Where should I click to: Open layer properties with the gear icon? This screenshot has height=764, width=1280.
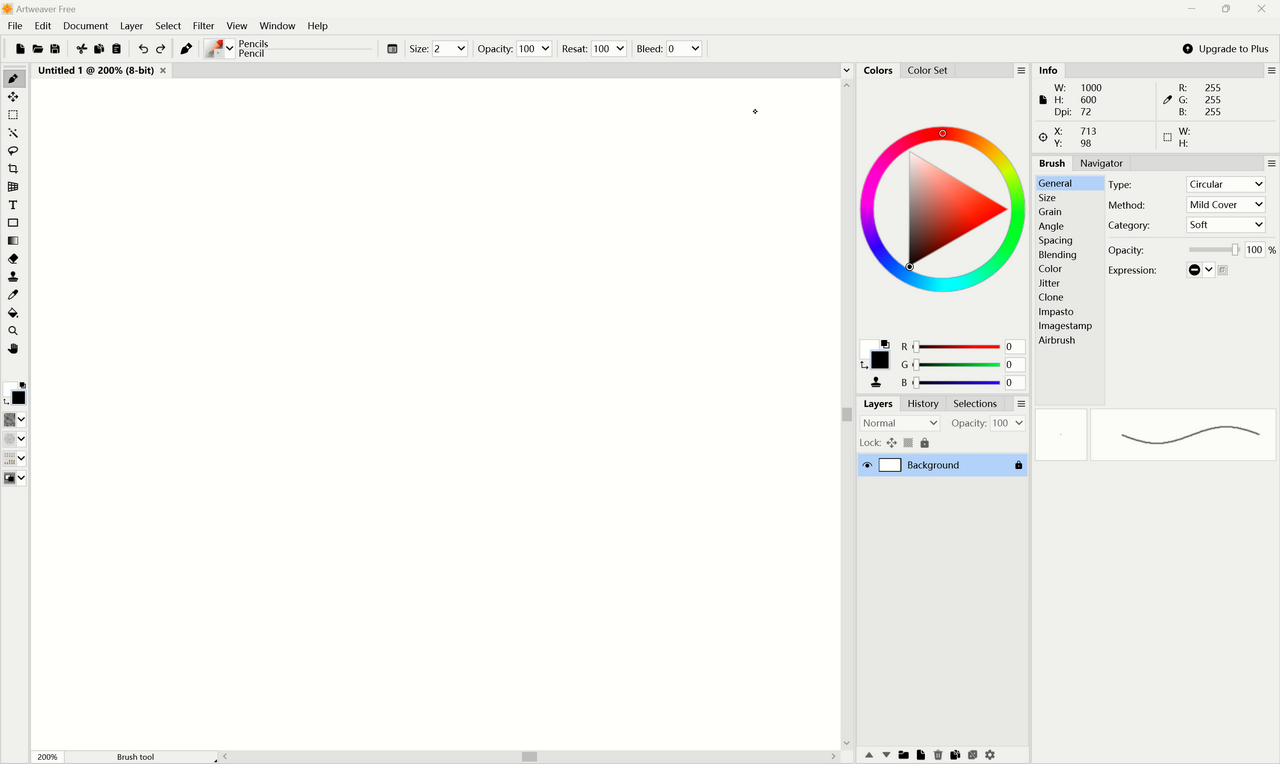click(x=989, y=754)
